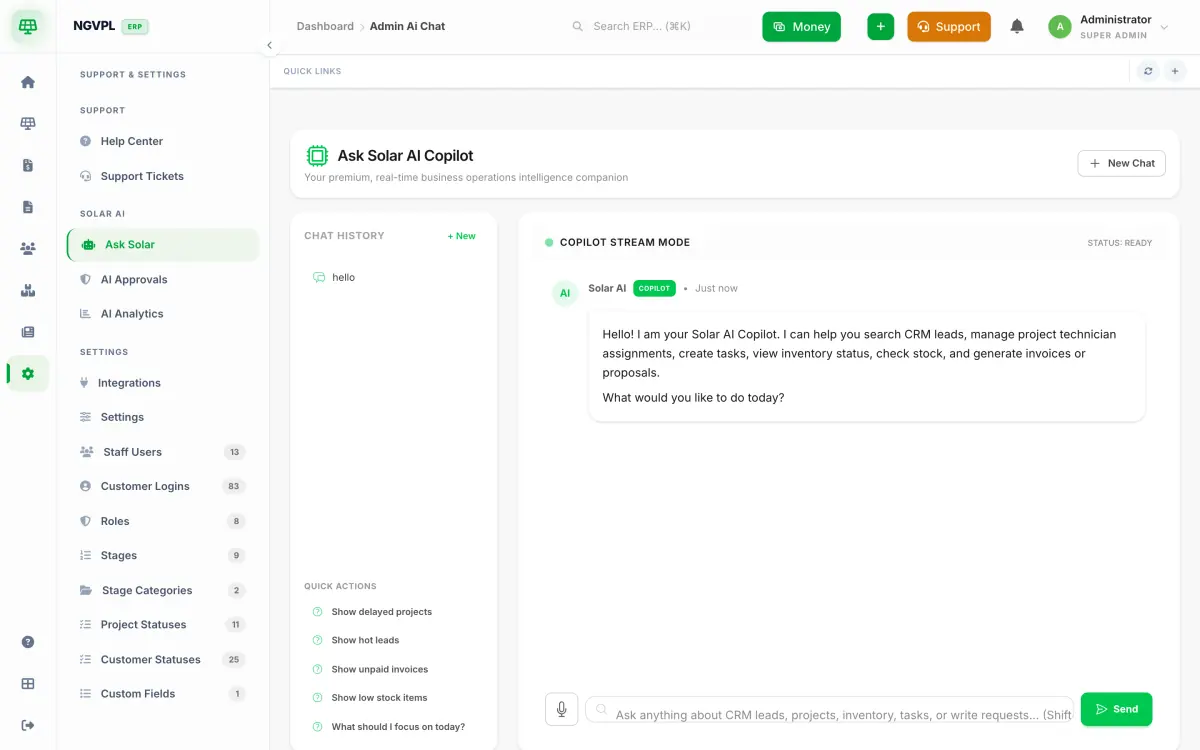The width and height of the screenshot is (1200, 750).
Task: Open Customer Statuses
Action: (x=162, y=659)
